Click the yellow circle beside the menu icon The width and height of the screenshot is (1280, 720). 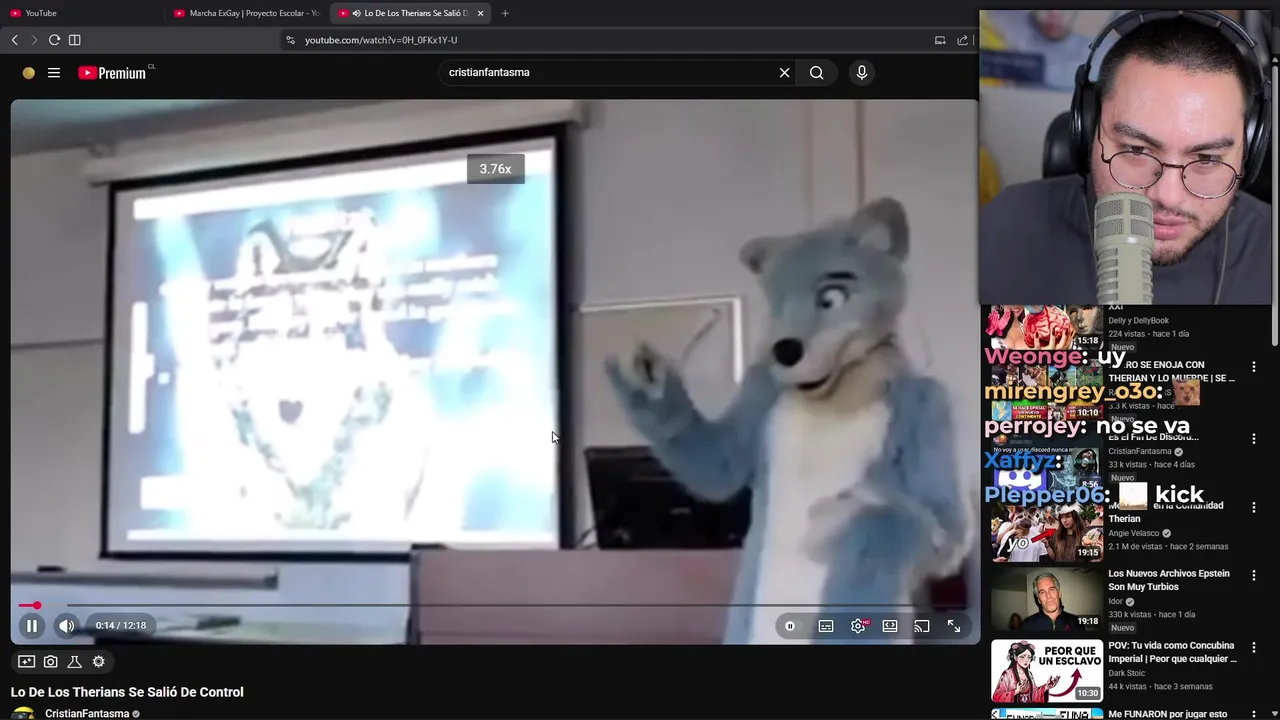click(x=28, y=73)
